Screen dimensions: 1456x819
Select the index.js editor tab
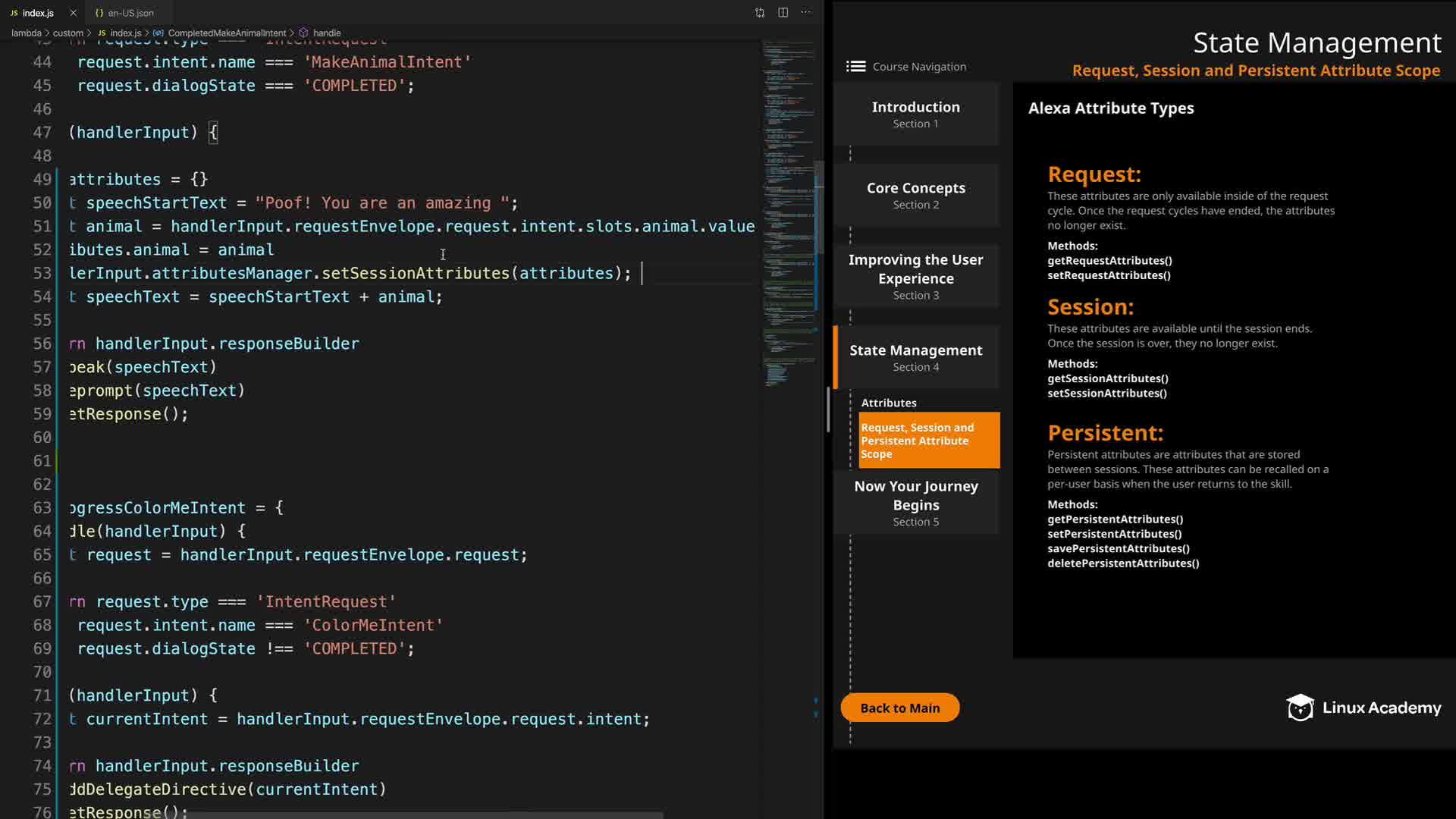click(x=37, y=13)
